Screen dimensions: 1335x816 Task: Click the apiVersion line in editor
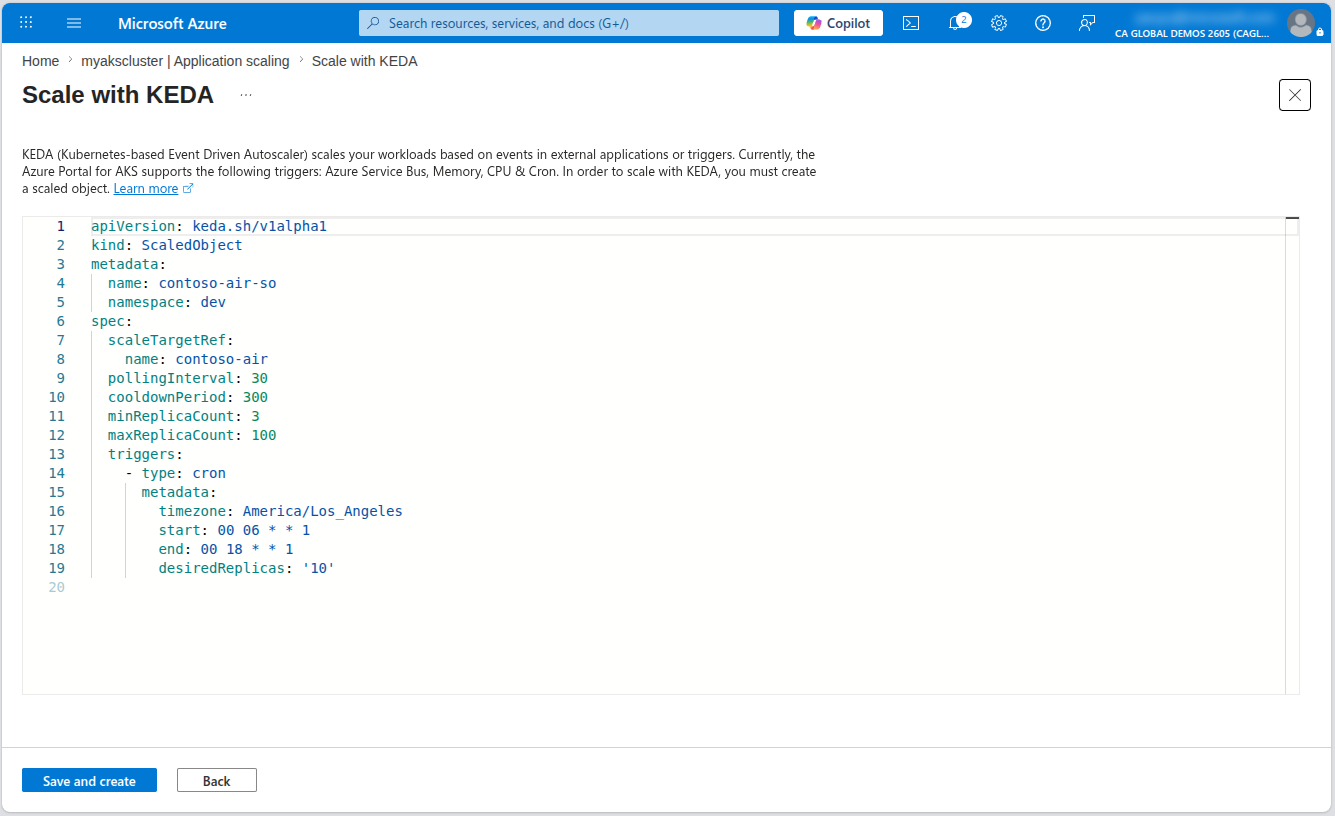[x=209, y=226]
